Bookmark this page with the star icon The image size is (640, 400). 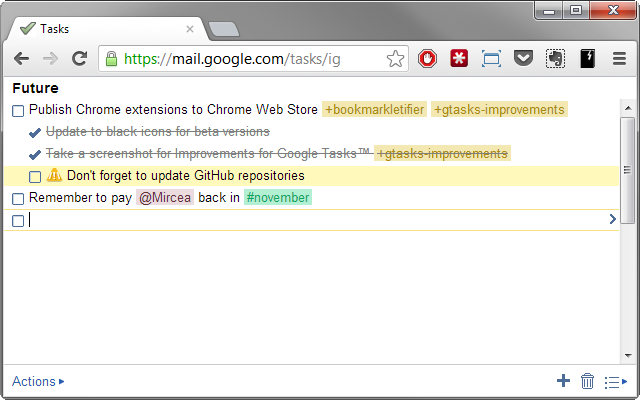tap(395, 59)
